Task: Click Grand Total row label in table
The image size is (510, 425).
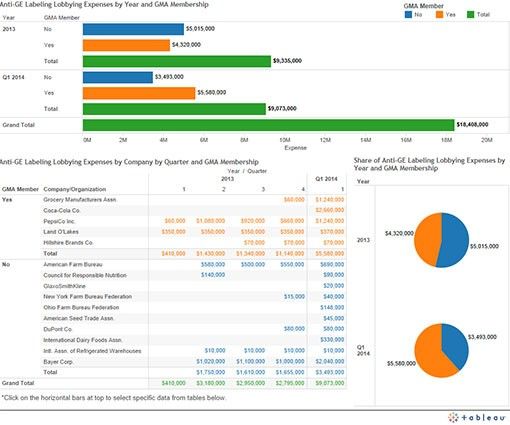Action: [x=18, y=383]
